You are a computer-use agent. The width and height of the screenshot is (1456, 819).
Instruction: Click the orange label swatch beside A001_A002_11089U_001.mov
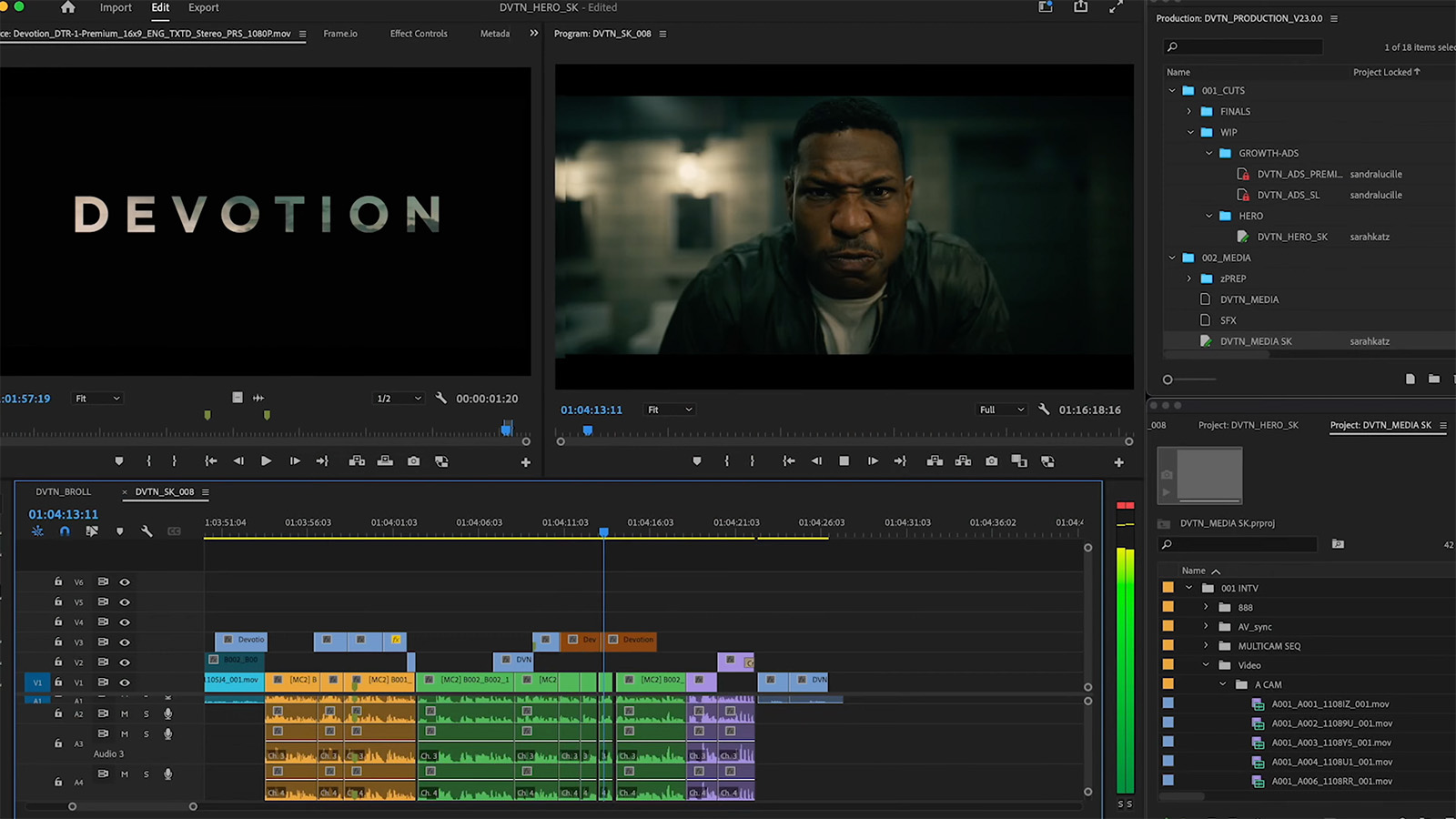click(x=1168, y=723)
